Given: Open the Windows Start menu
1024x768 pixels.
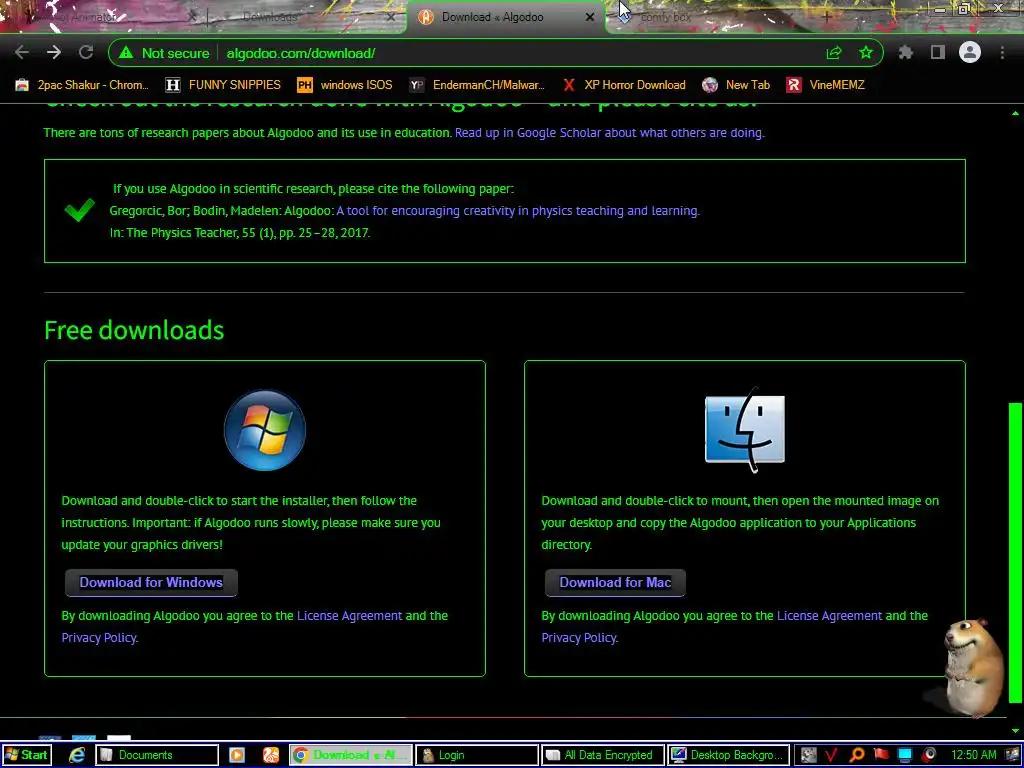Looking at the screenshot, I should coord(26,755).
